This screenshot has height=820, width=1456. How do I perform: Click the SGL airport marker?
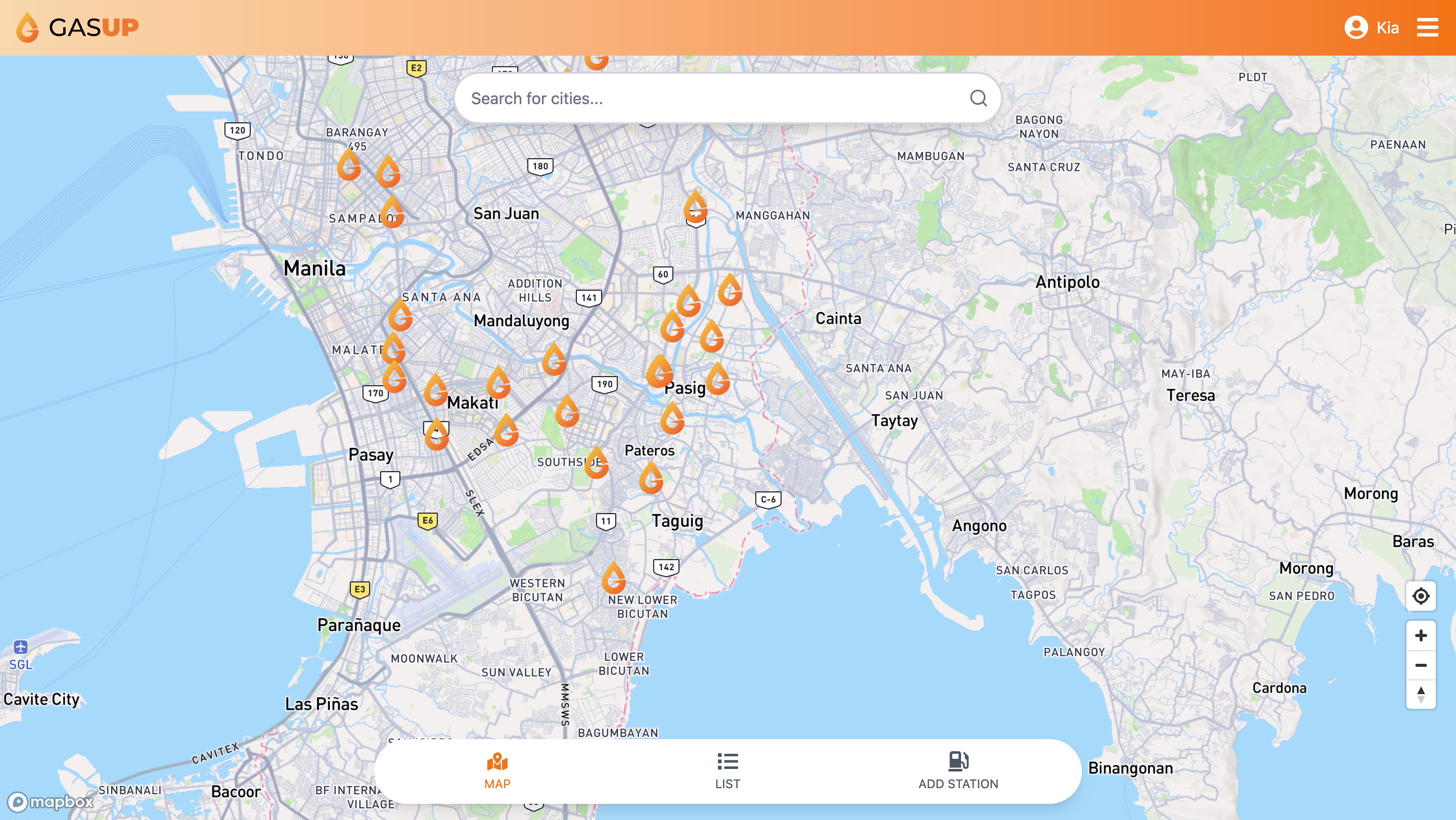tap(20, 647)
